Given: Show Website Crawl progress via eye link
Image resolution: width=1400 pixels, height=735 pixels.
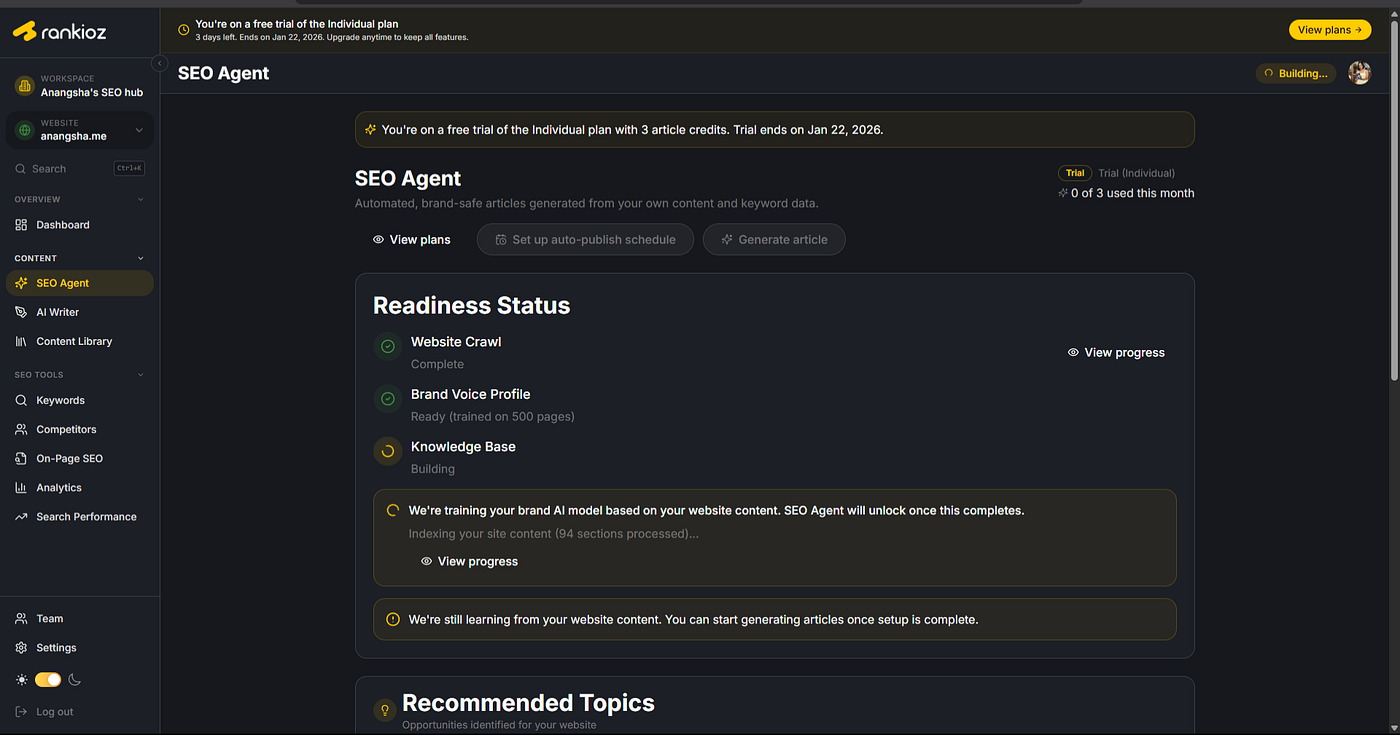Looking at the screenshot, I should coord(1115,352).
